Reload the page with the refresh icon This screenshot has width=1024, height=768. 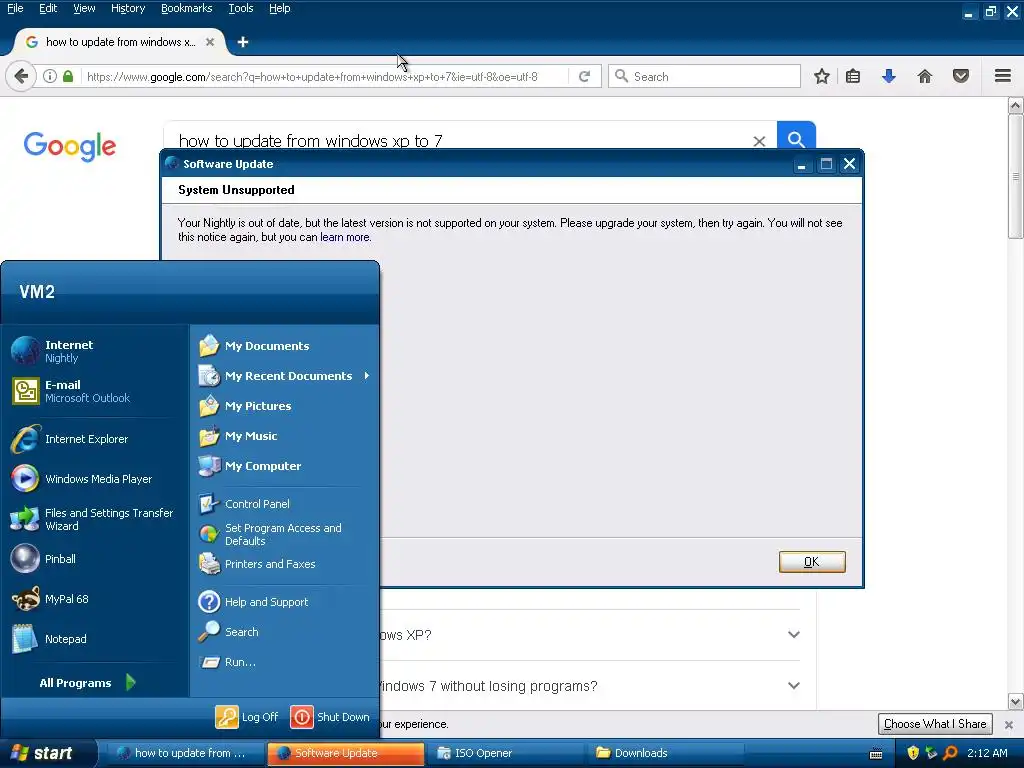584,76
